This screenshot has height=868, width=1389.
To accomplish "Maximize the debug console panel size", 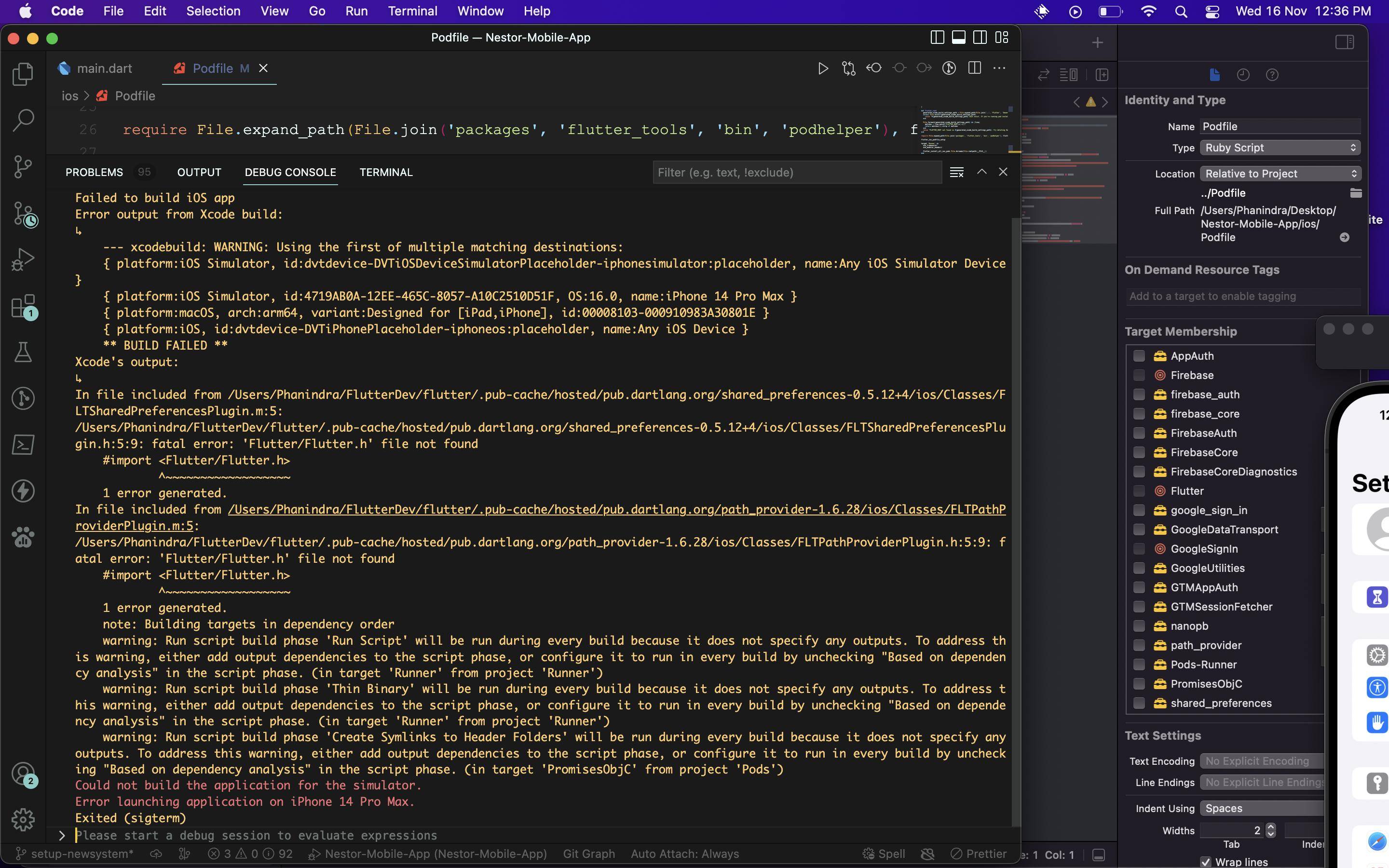I will [x=982, y=172].
